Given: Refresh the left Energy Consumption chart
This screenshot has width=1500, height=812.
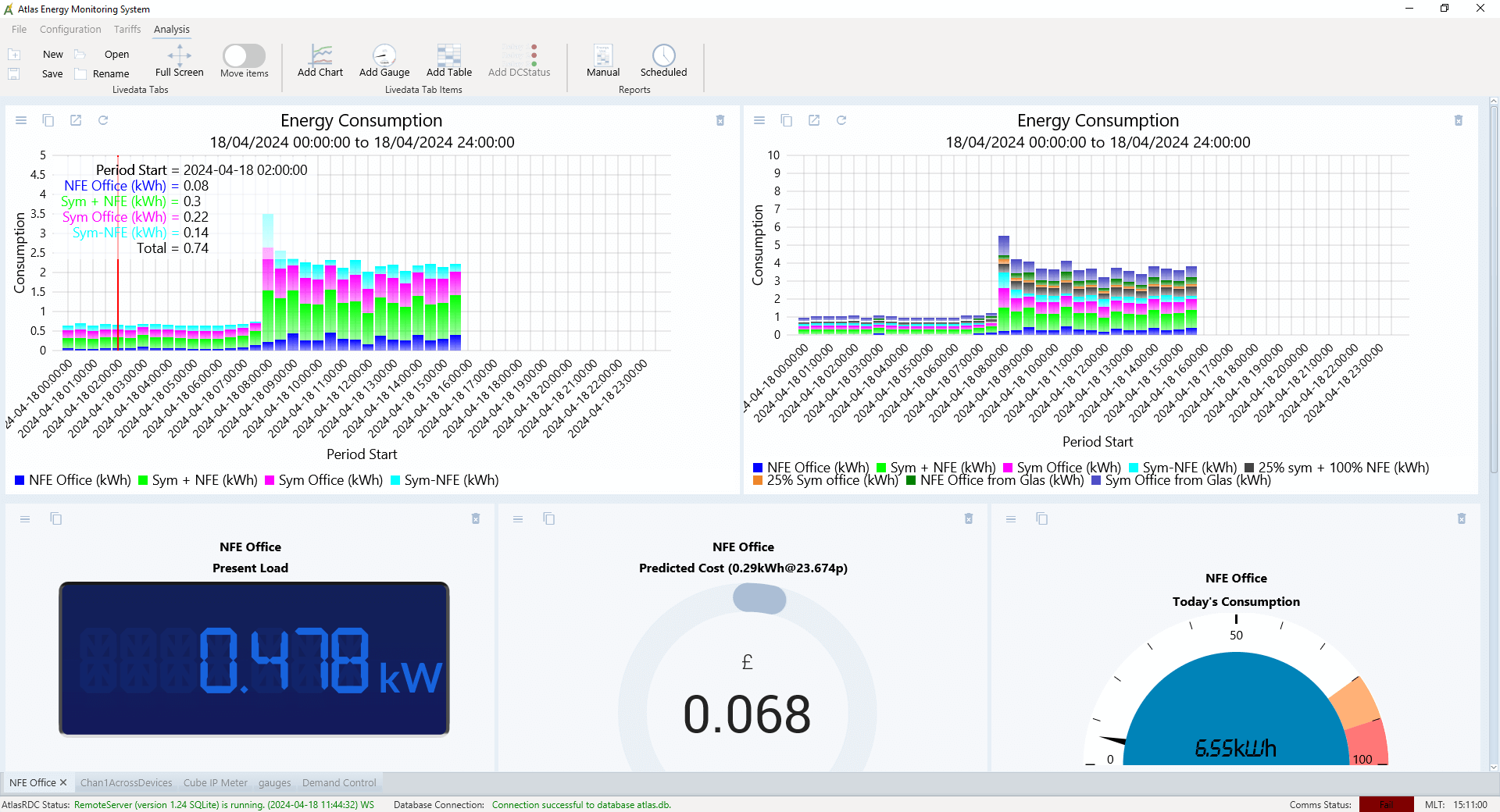Looking at the screenshot, I should pos(103,120).
